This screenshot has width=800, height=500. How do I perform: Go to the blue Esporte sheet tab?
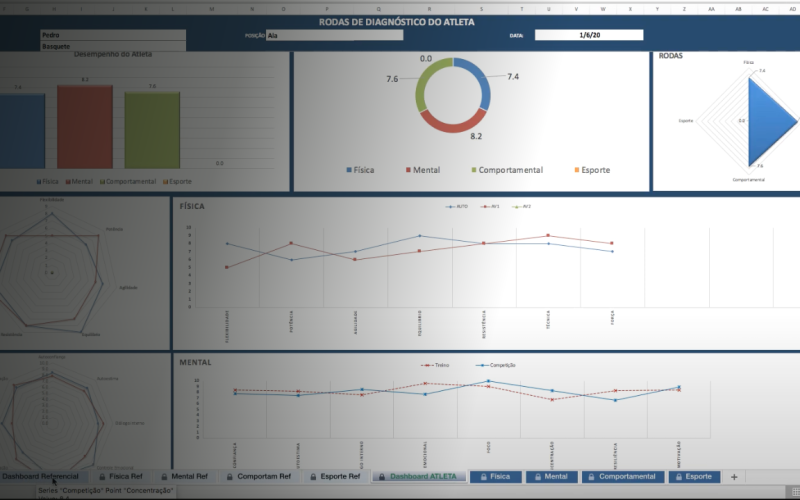[x=698, y=477]
